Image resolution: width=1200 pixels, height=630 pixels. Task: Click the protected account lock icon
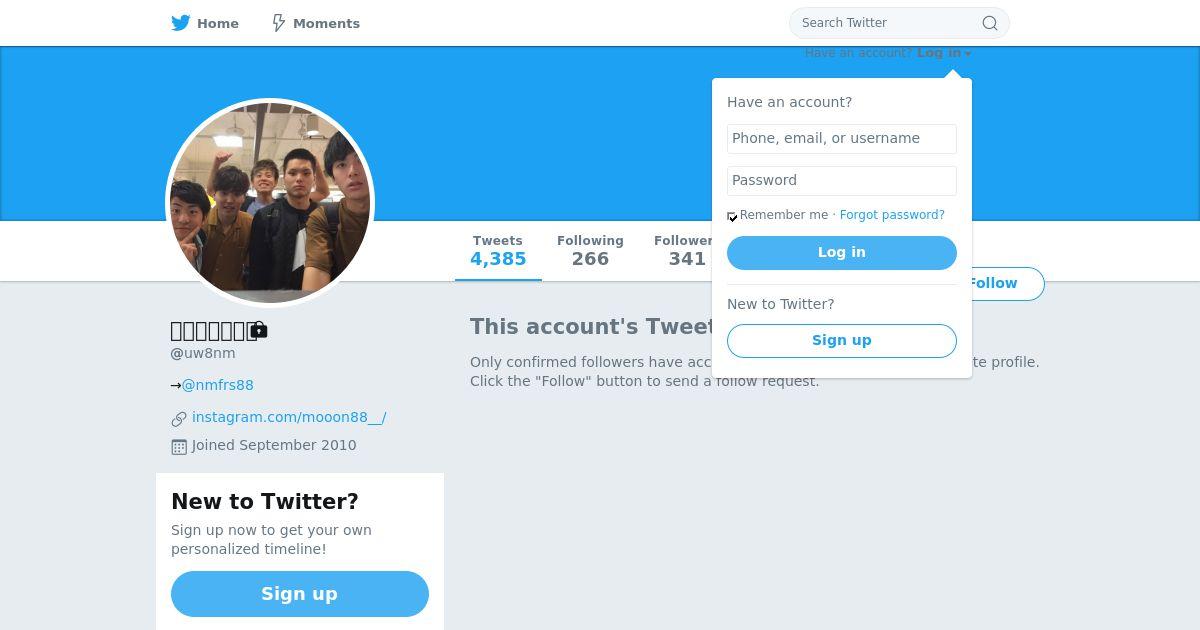coord(259,330)
